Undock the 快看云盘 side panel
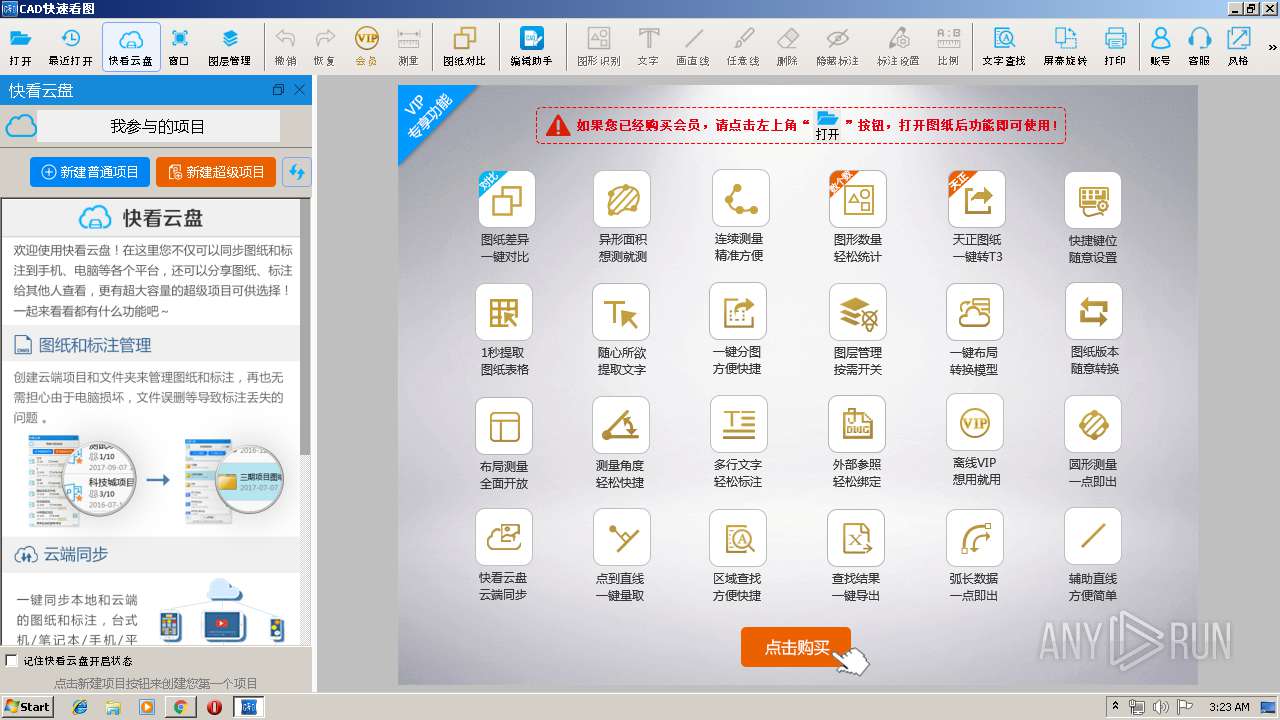 (x=278, y=90)
